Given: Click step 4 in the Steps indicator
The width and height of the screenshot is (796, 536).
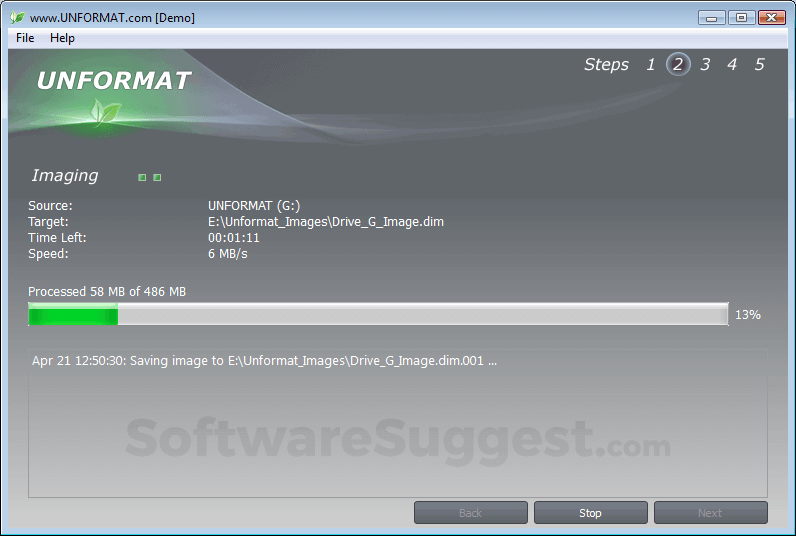Looking at the screenshot, I should (732, 64).
